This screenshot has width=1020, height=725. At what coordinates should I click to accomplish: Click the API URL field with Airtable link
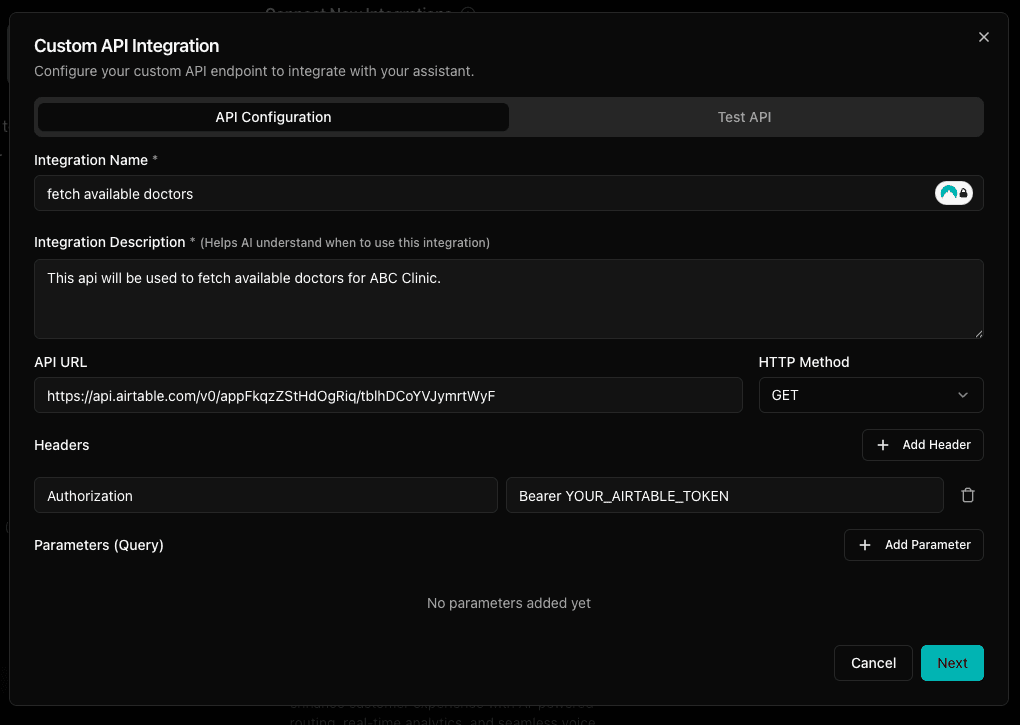click(x=390, y=395)
